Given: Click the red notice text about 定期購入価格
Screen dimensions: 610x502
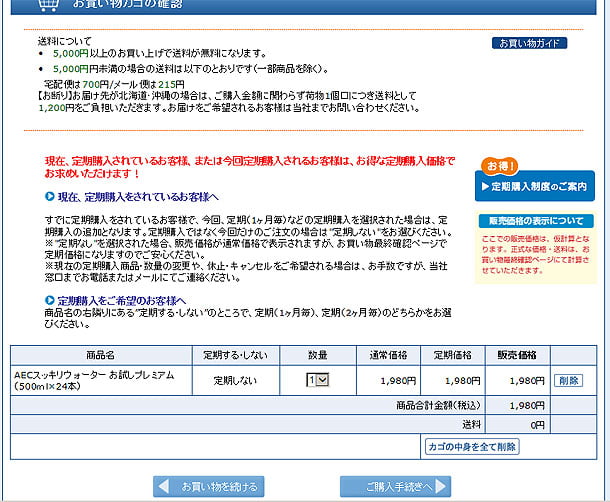Looking at the screenshot, I should 253,166.
